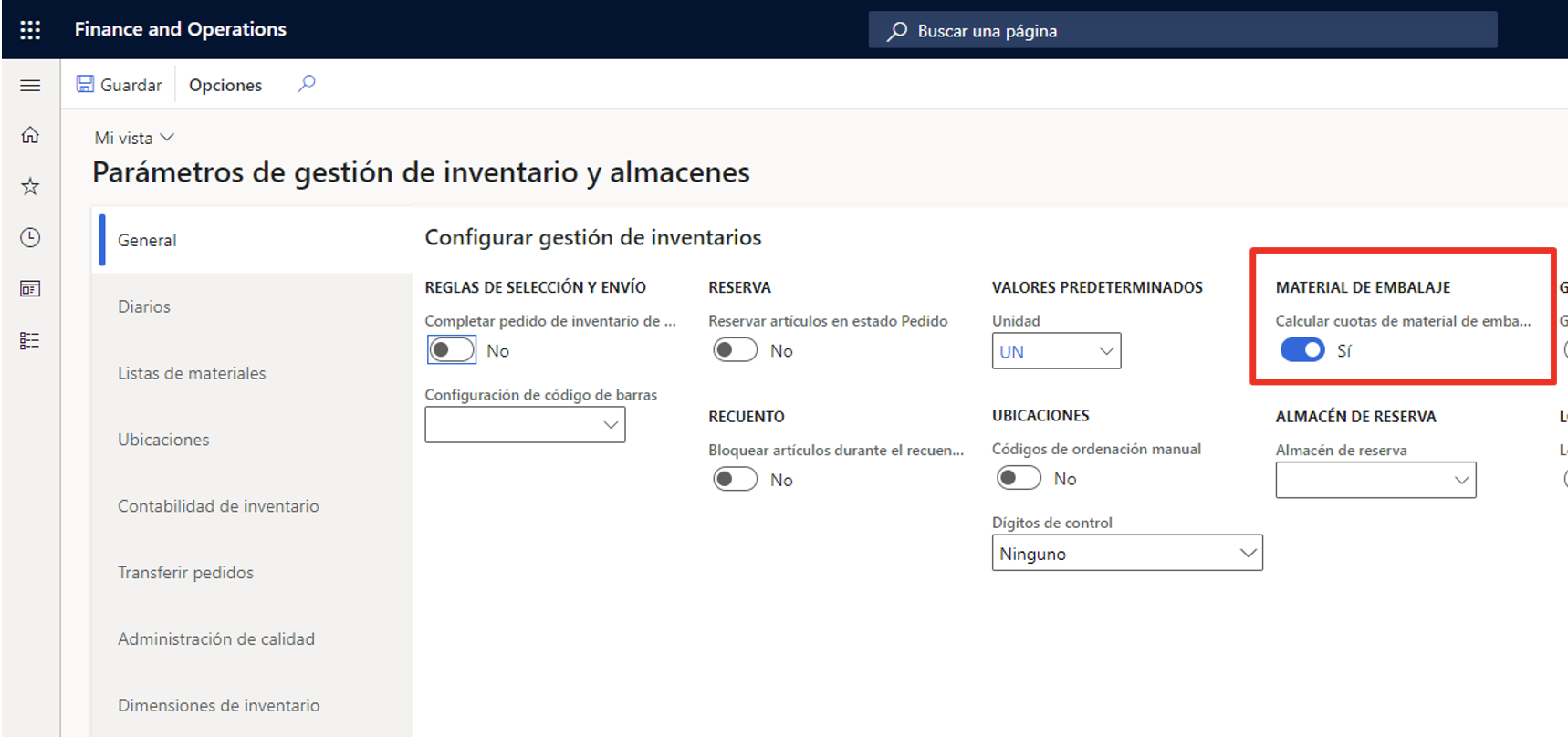This screenshot has height=737, width=1568.
Task: Toggle Completar pedido de inventario switch
Action: pos(452,350)
